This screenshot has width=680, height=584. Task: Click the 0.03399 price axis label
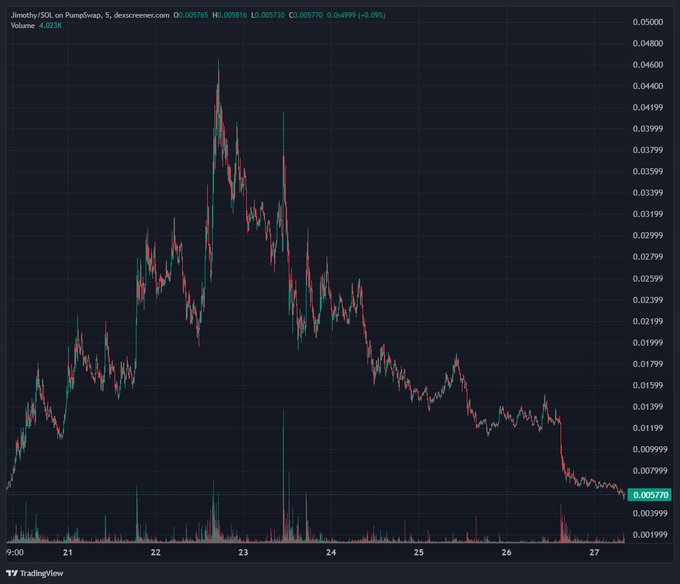click(647, 192)
